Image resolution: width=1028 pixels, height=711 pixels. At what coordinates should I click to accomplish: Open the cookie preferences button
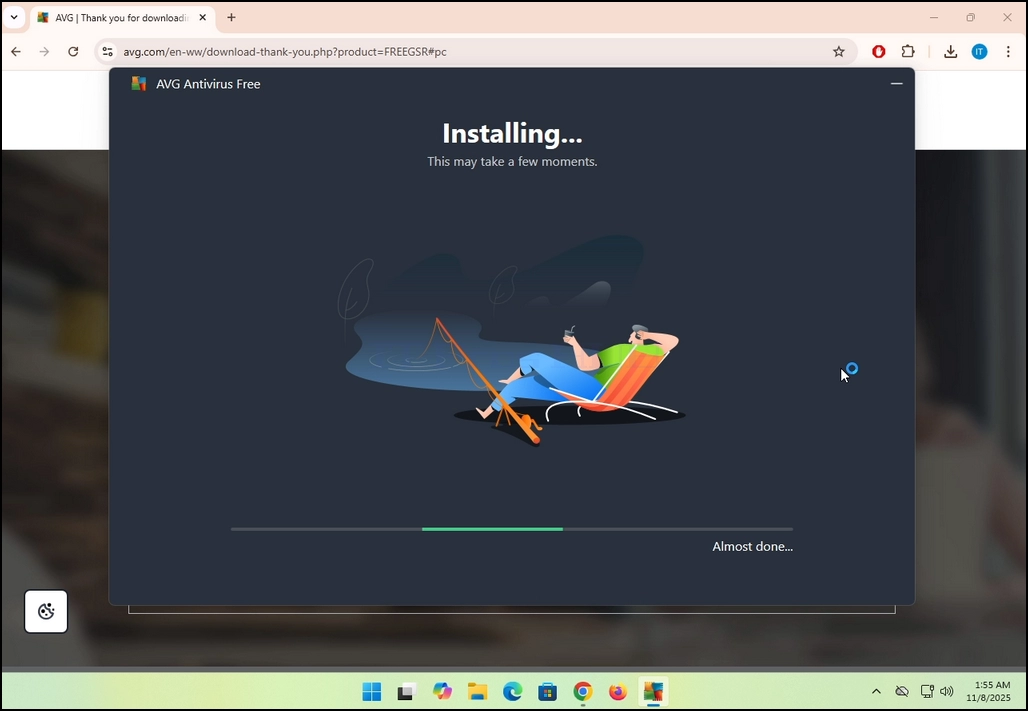[46, 611]
